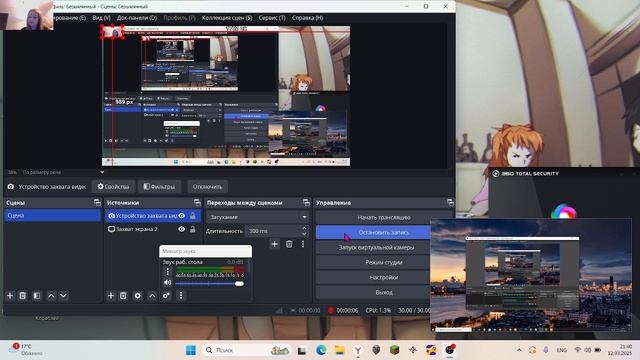Click Свойства button in source toolbar

coord(113,187)
